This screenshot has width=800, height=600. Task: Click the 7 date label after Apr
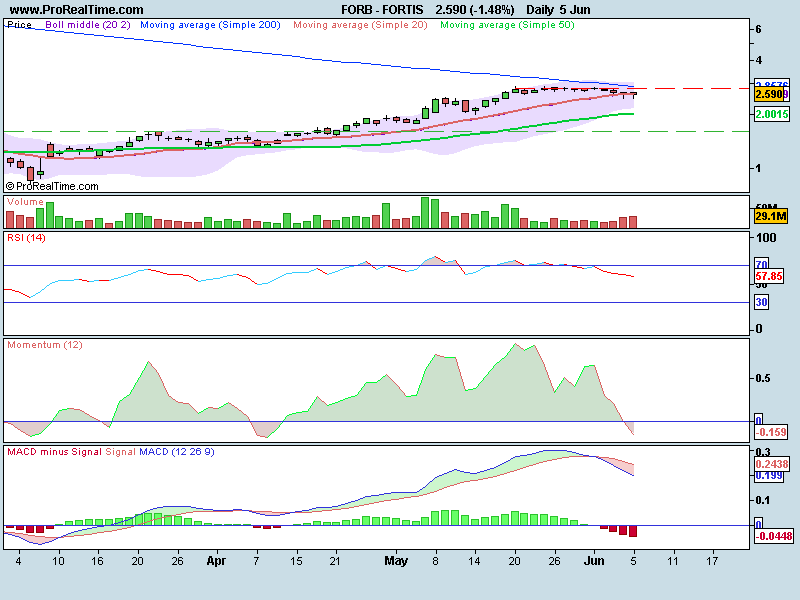(x=256, y=561)
